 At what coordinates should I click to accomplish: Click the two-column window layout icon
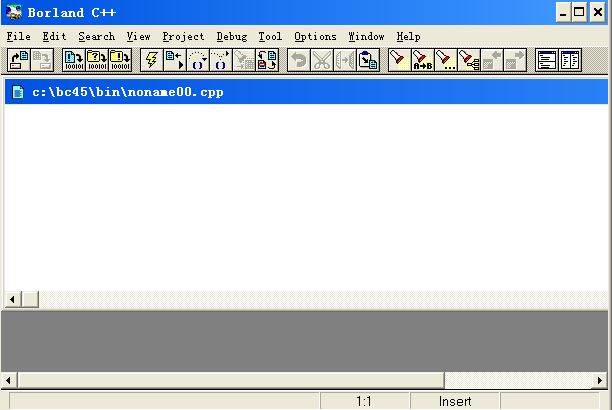point(570,60)
